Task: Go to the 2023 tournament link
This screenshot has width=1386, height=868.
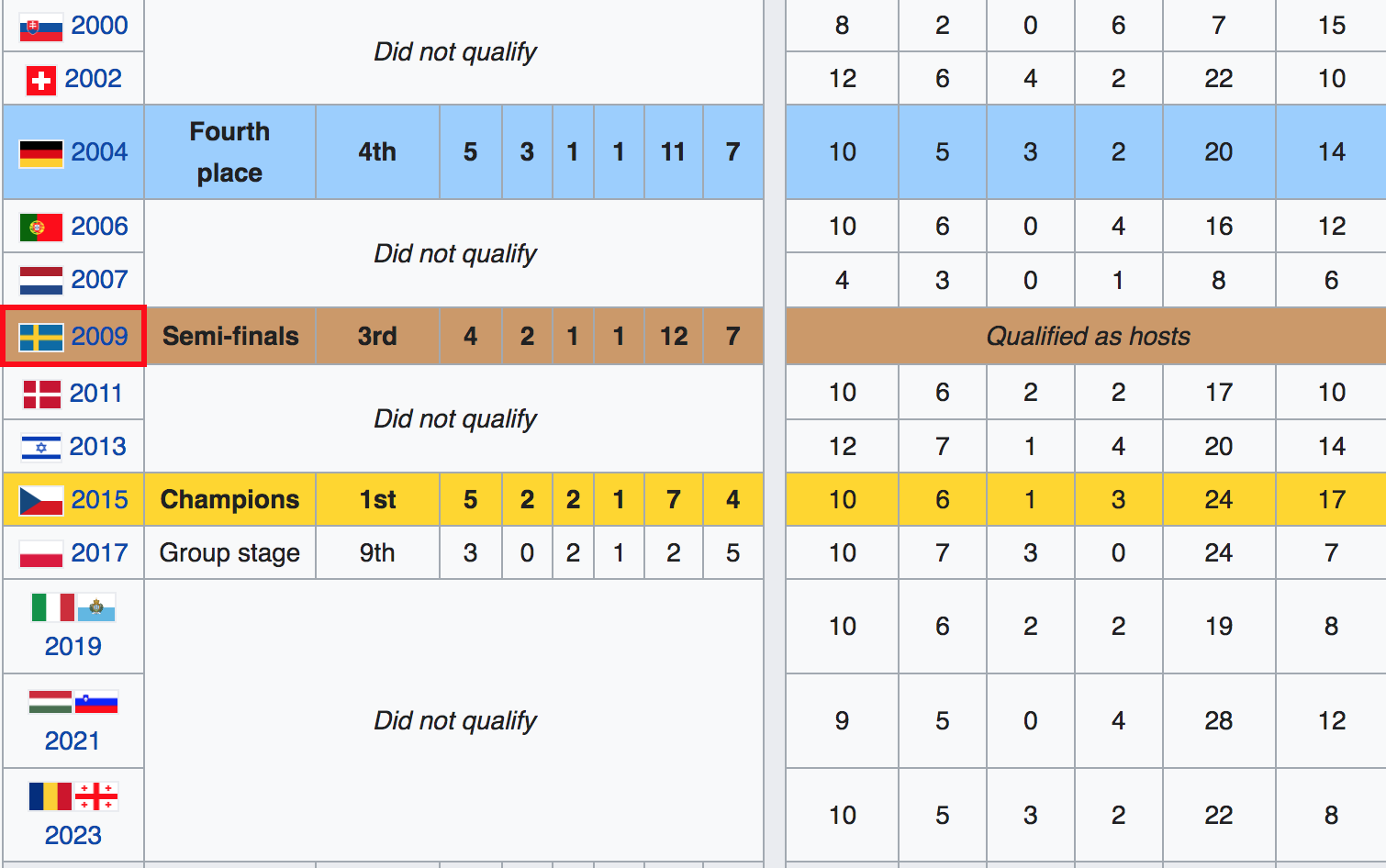Action: (73, 836)
